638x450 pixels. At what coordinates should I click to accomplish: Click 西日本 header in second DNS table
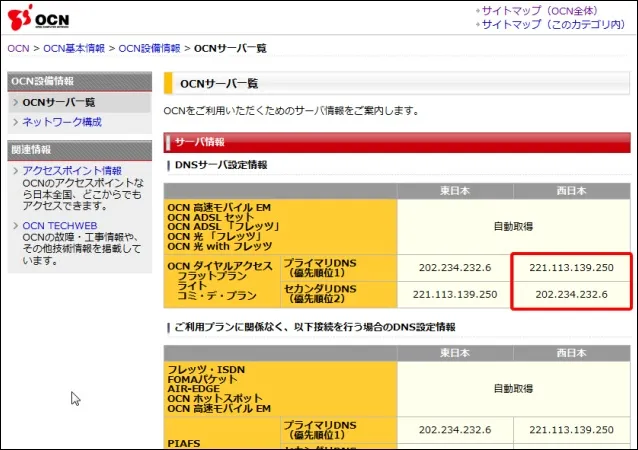pos(572,353)
